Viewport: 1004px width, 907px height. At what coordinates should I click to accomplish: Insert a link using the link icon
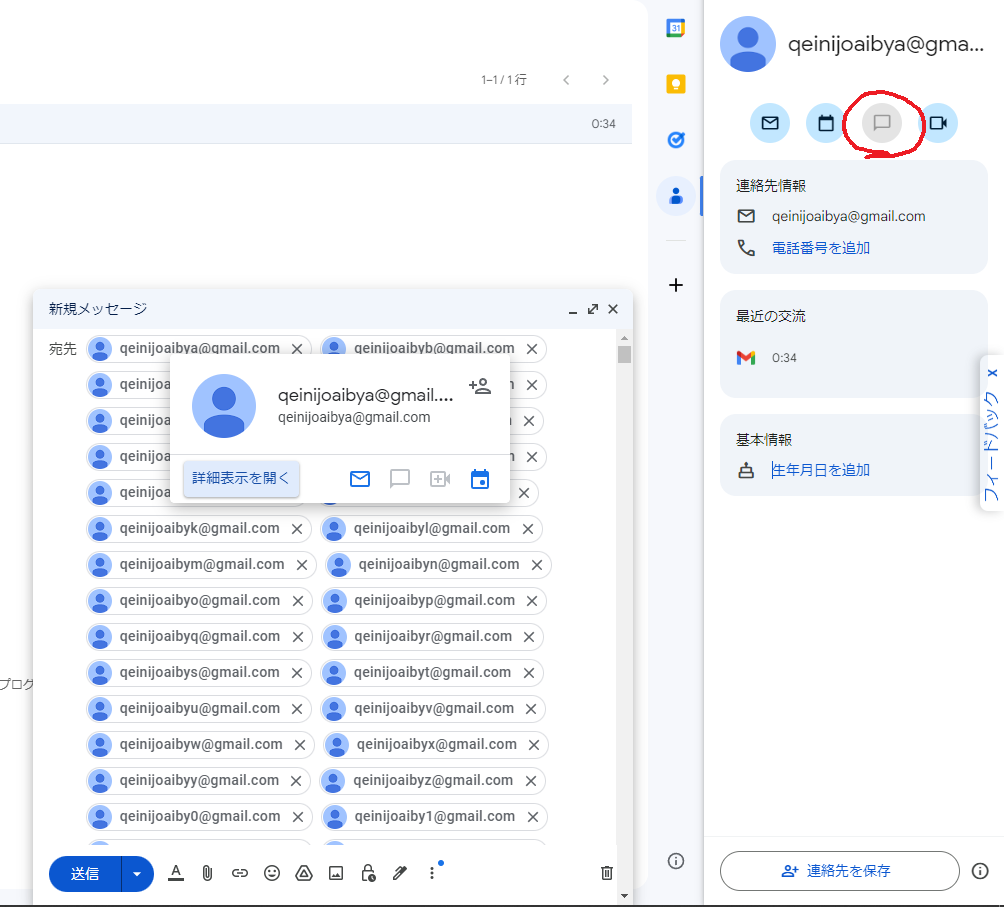click(x=239, y=873)
